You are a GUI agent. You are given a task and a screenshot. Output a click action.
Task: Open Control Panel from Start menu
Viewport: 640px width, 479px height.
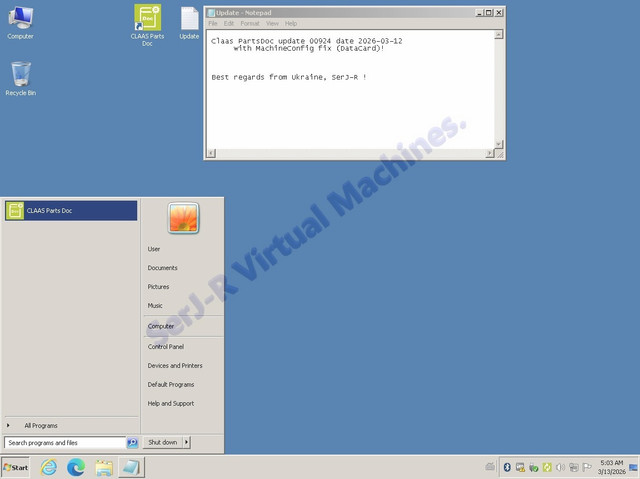[x=166, y=346]
